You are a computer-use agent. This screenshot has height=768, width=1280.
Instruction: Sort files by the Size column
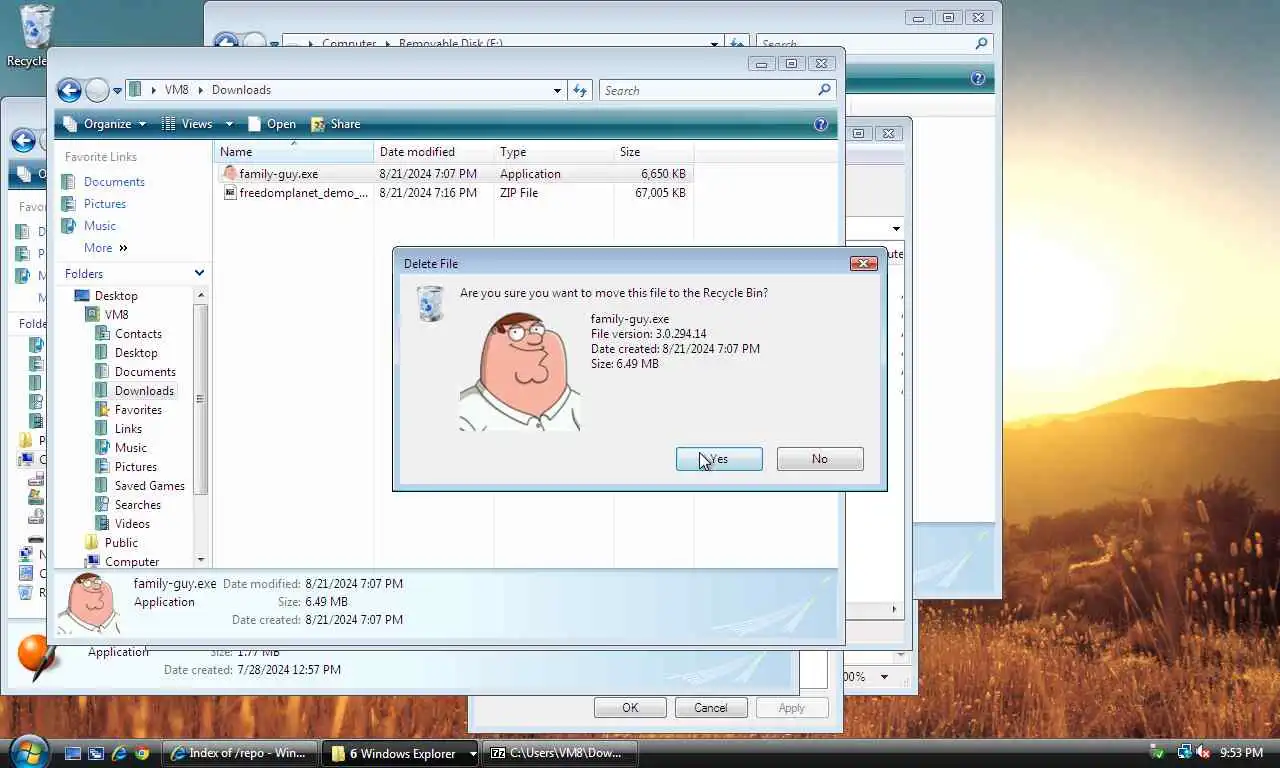(x=654, y=152)
